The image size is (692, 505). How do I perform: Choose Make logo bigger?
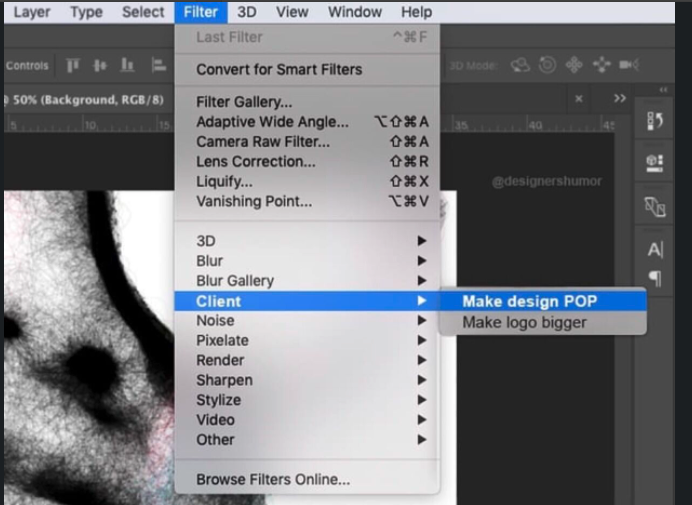(524, 322)
